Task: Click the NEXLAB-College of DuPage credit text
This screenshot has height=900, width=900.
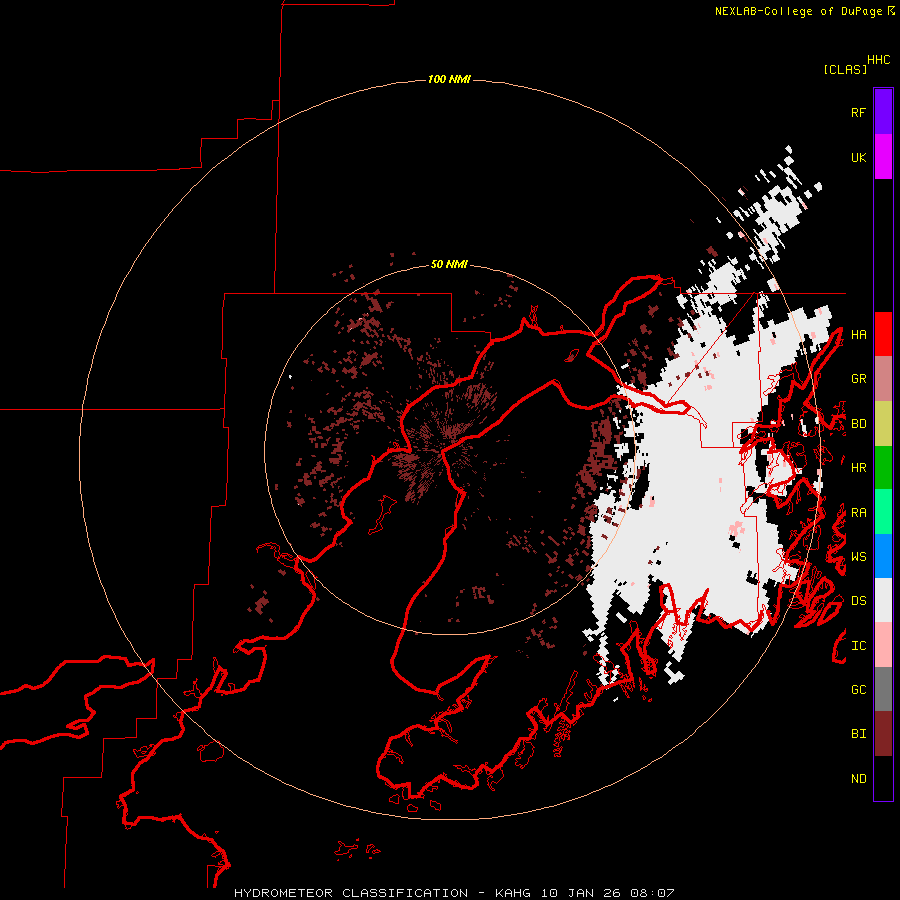Action: coord(798,11)
